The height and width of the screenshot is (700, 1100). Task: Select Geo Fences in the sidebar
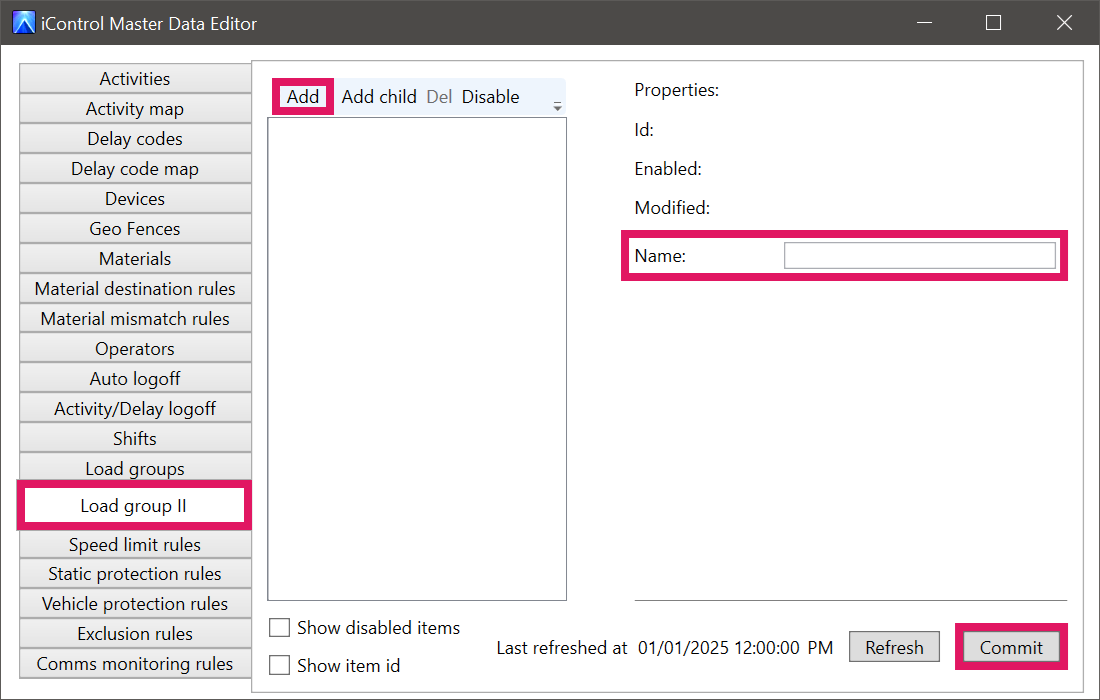point(135,229)
